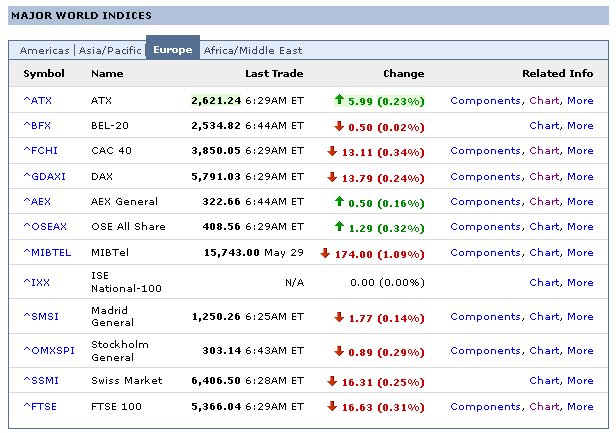View Components for AEX General
This screenshot has width=616, height=433.
486,202
